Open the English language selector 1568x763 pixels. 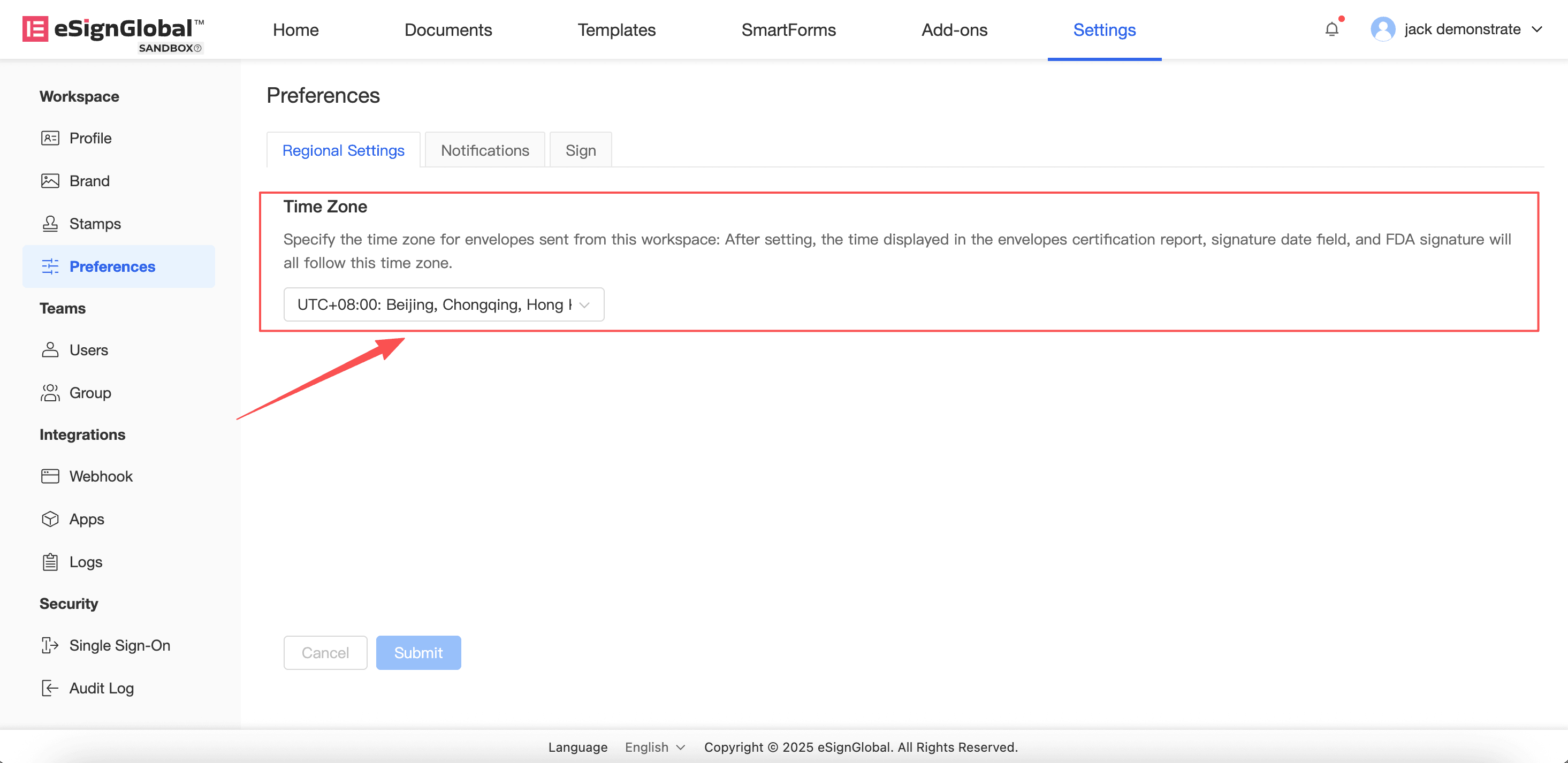click(654, 747)
